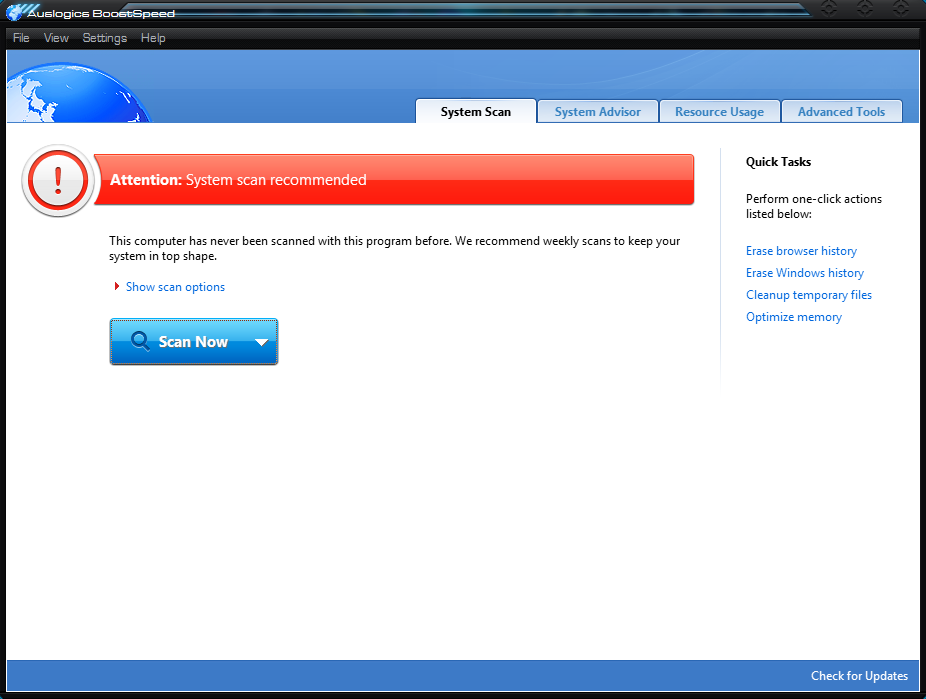Click the Quick Tasks heading
926x699 pixels.
click(778, 162)
